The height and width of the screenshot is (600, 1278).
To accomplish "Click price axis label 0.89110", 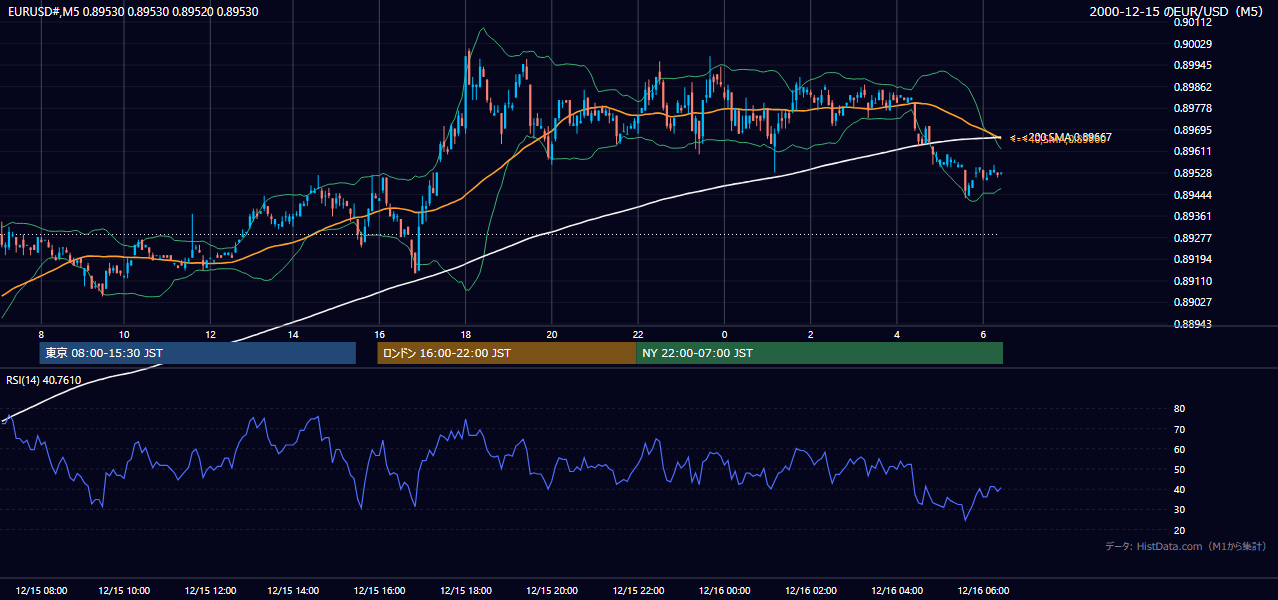I will (x=1193, y=281).
